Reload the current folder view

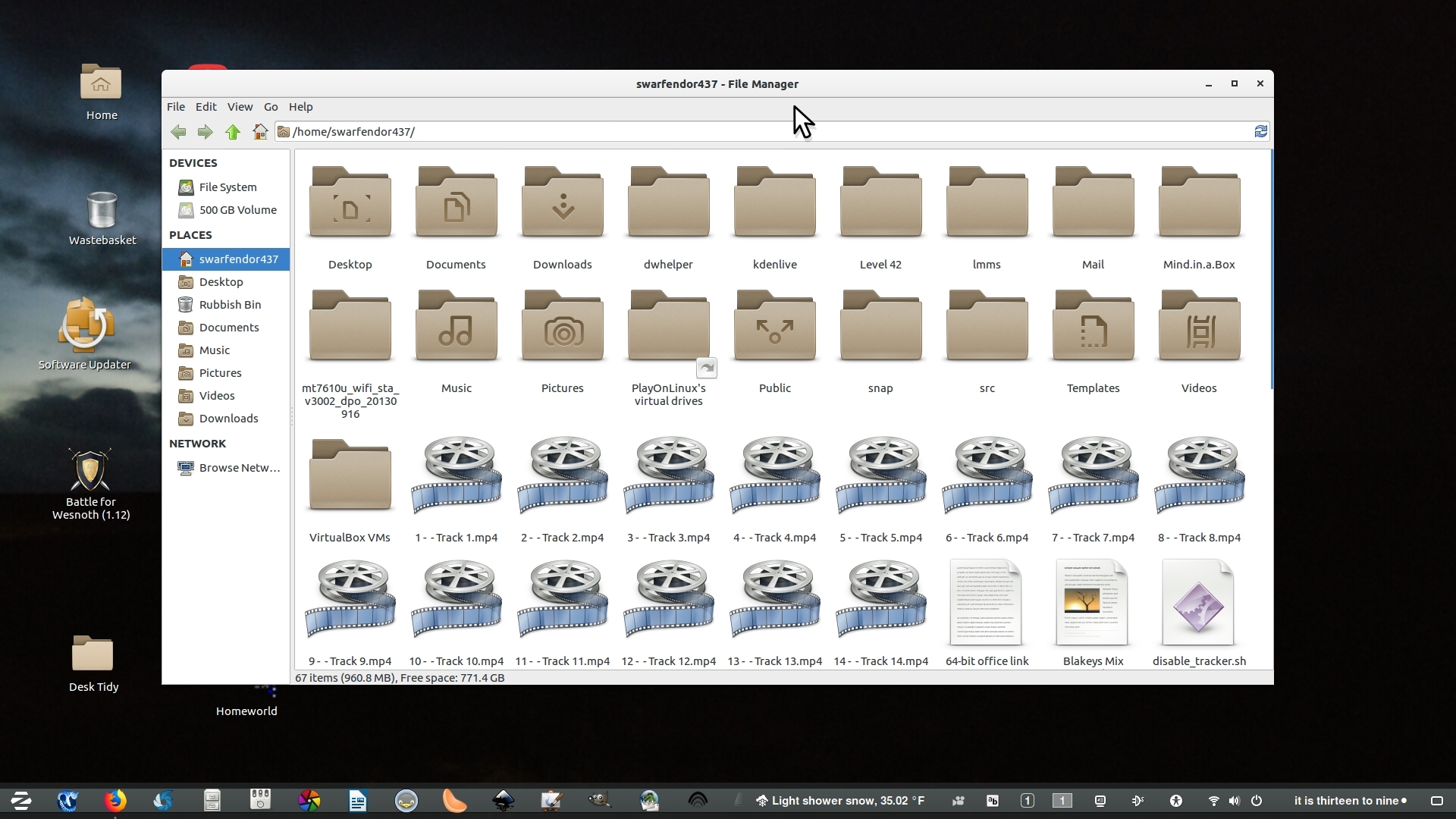[1260, 132]
